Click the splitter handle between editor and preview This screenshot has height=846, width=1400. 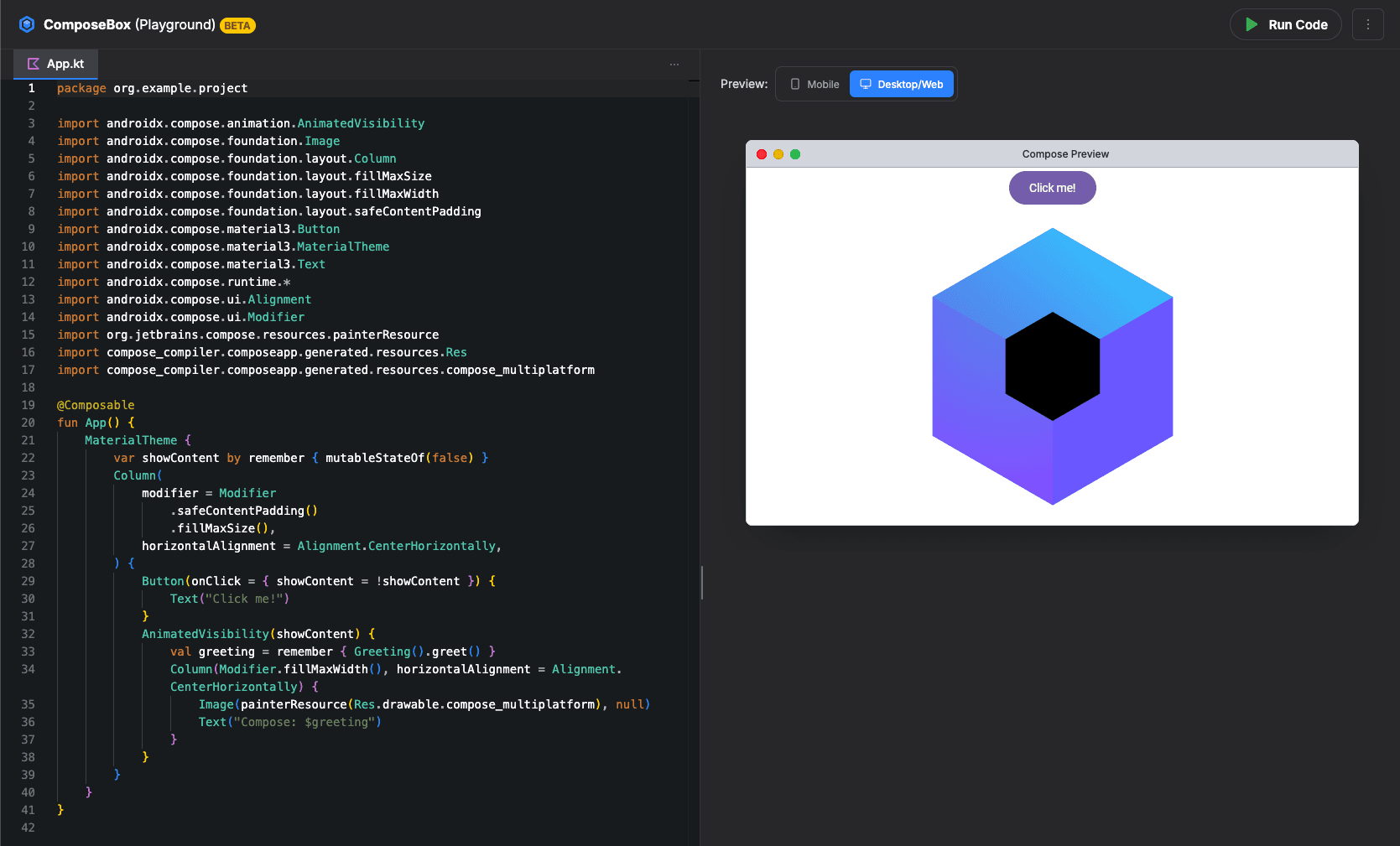[x=701, y=582]
